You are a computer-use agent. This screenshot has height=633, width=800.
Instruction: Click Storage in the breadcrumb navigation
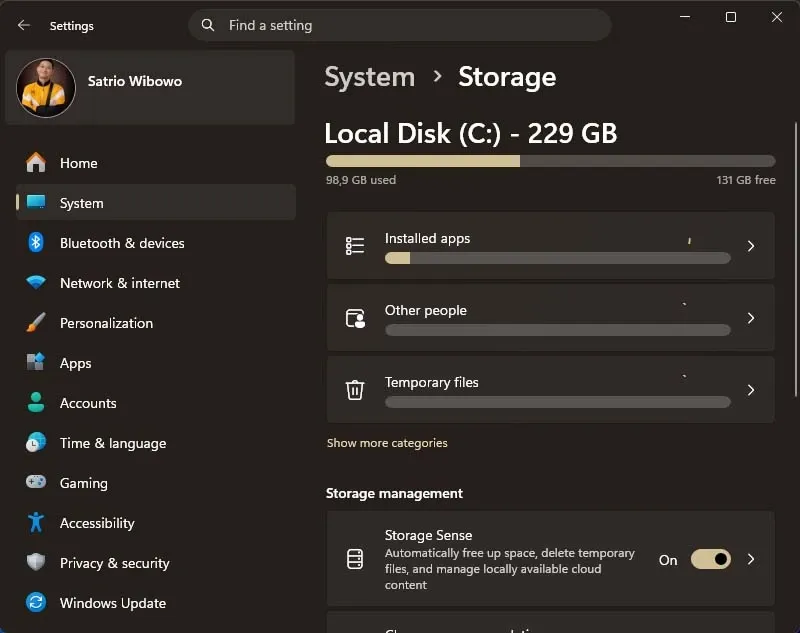pyautogui.click(x=506, y=77)
